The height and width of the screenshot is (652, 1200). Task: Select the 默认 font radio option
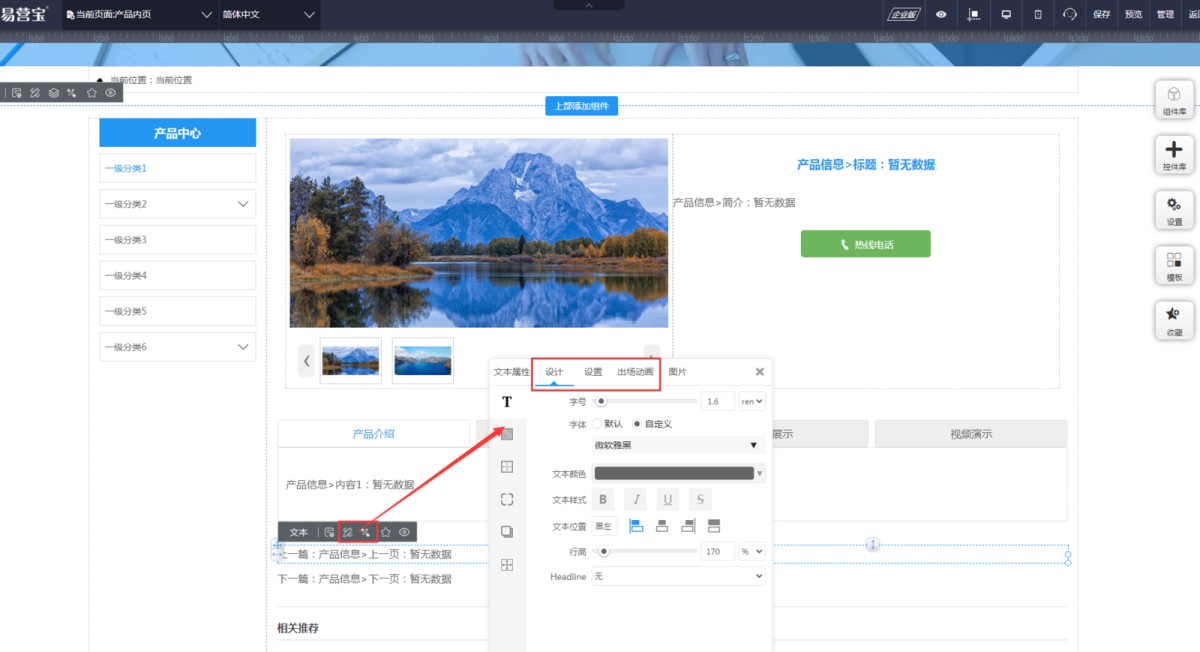(598, 424)
